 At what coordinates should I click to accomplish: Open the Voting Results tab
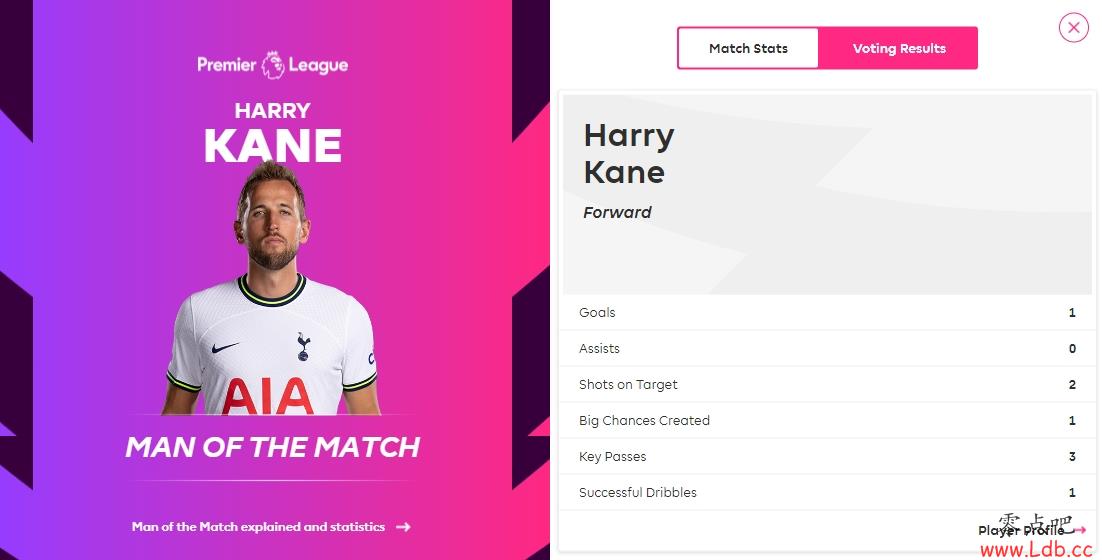pos(899,48)
